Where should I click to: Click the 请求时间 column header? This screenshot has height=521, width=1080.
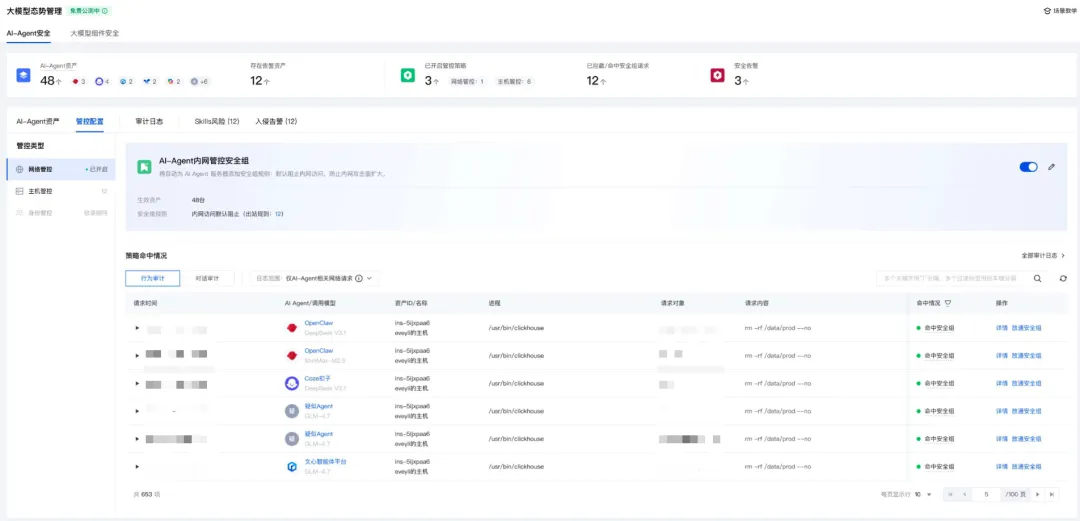click(x=146, y=303)
